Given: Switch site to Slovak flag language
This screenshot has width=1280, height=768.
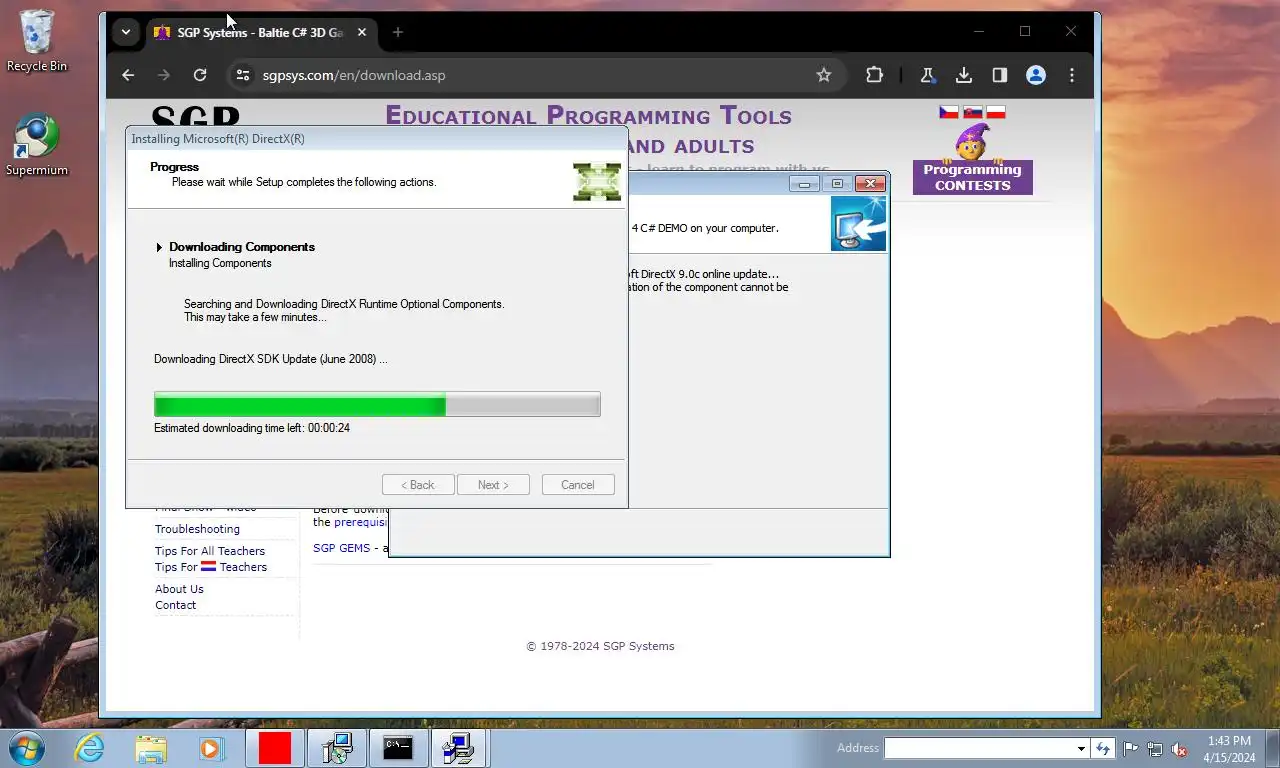Looking at the screenshot, I should tap(972, 112).
